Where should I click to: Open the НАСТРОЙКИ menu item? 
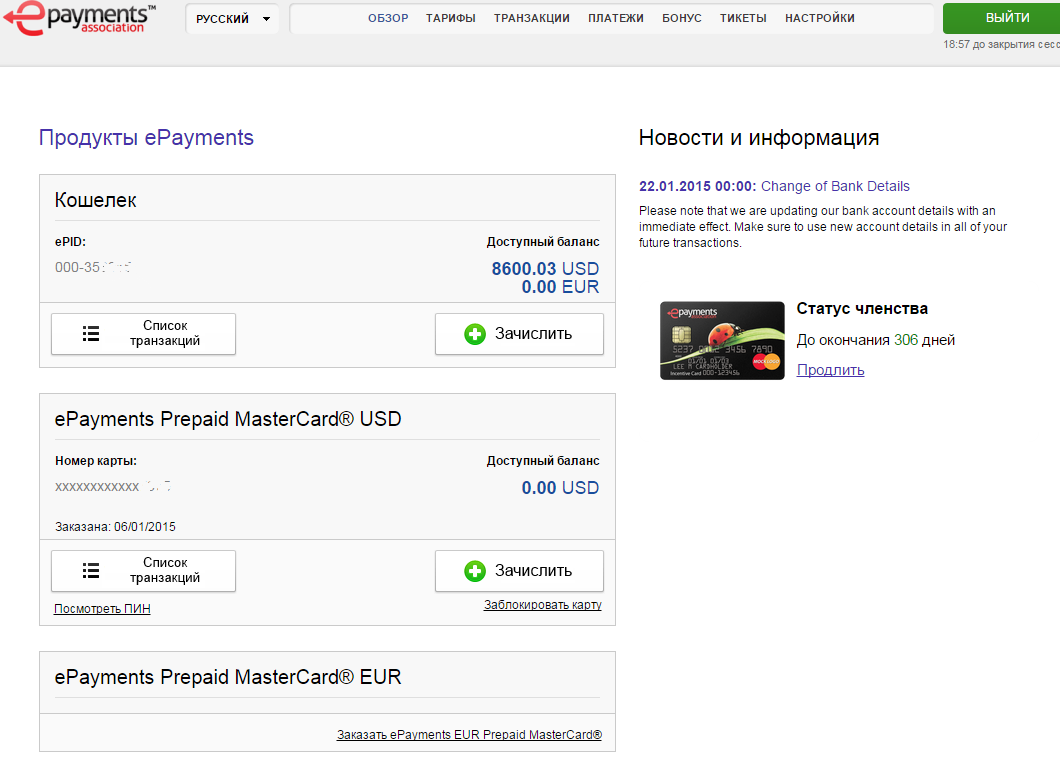(819, 18)
